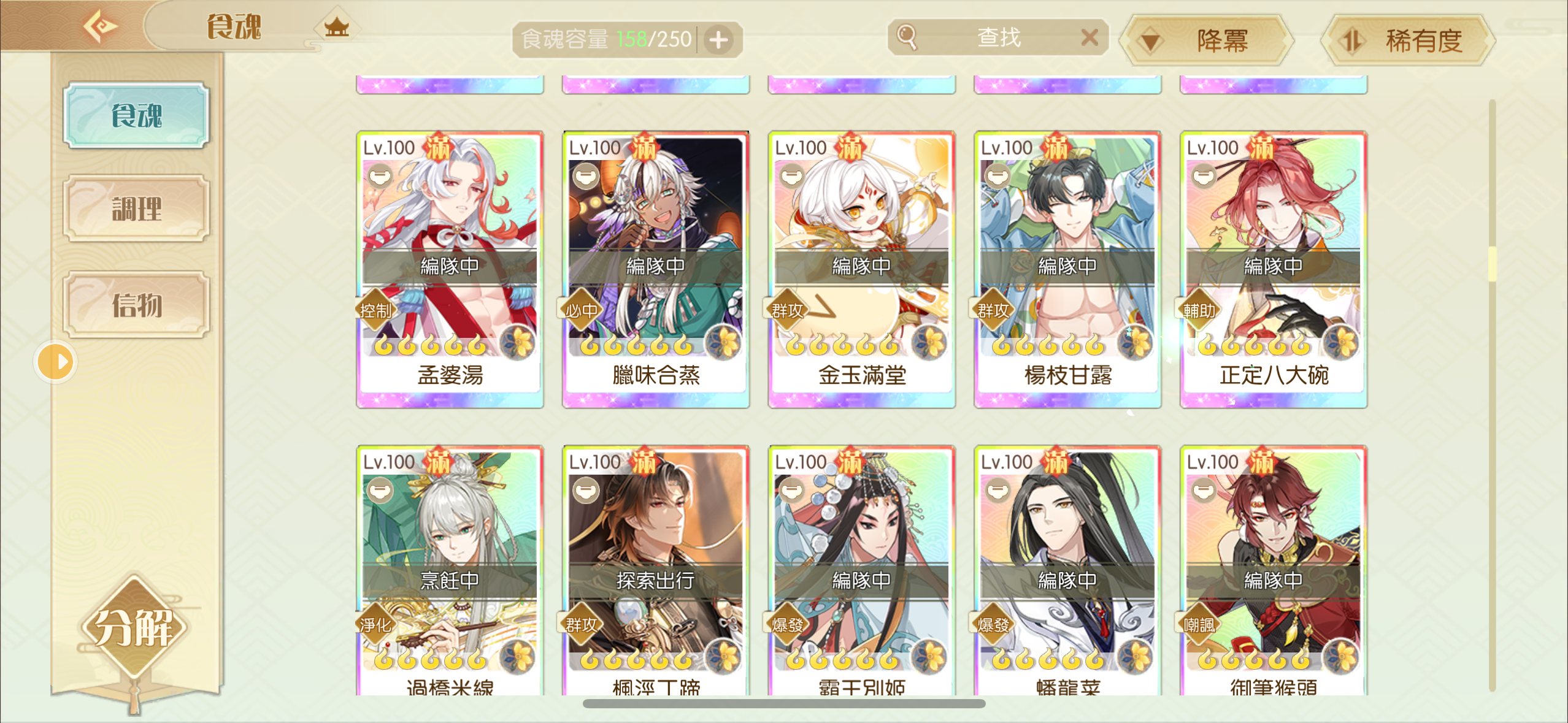The image size is (1568, 723).
Task: Click the 分解 decompose button
Action: pyautogui.click(x=133, y=627)
